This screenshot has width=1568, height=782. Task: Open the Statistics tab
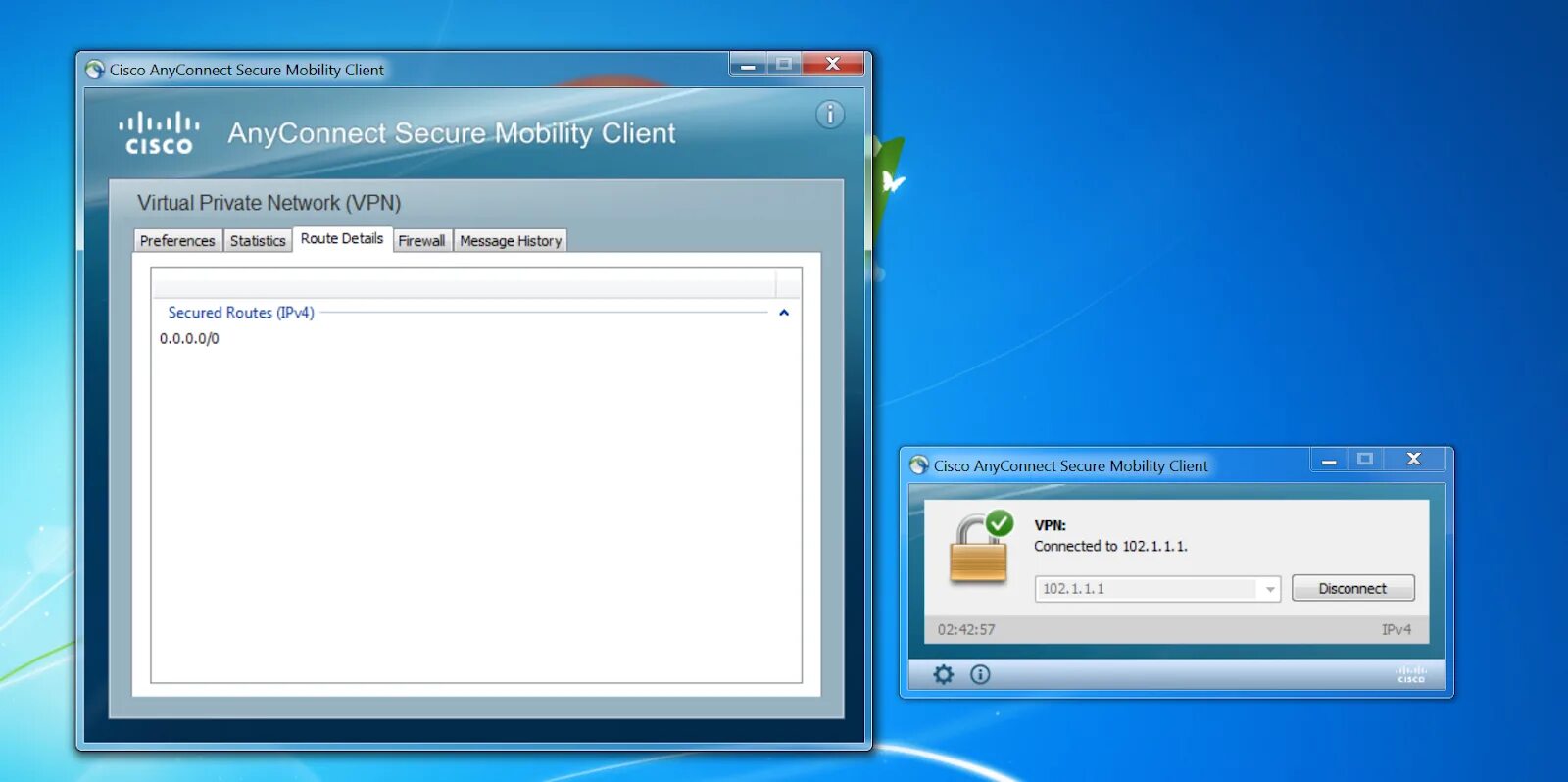pos(258,240)
